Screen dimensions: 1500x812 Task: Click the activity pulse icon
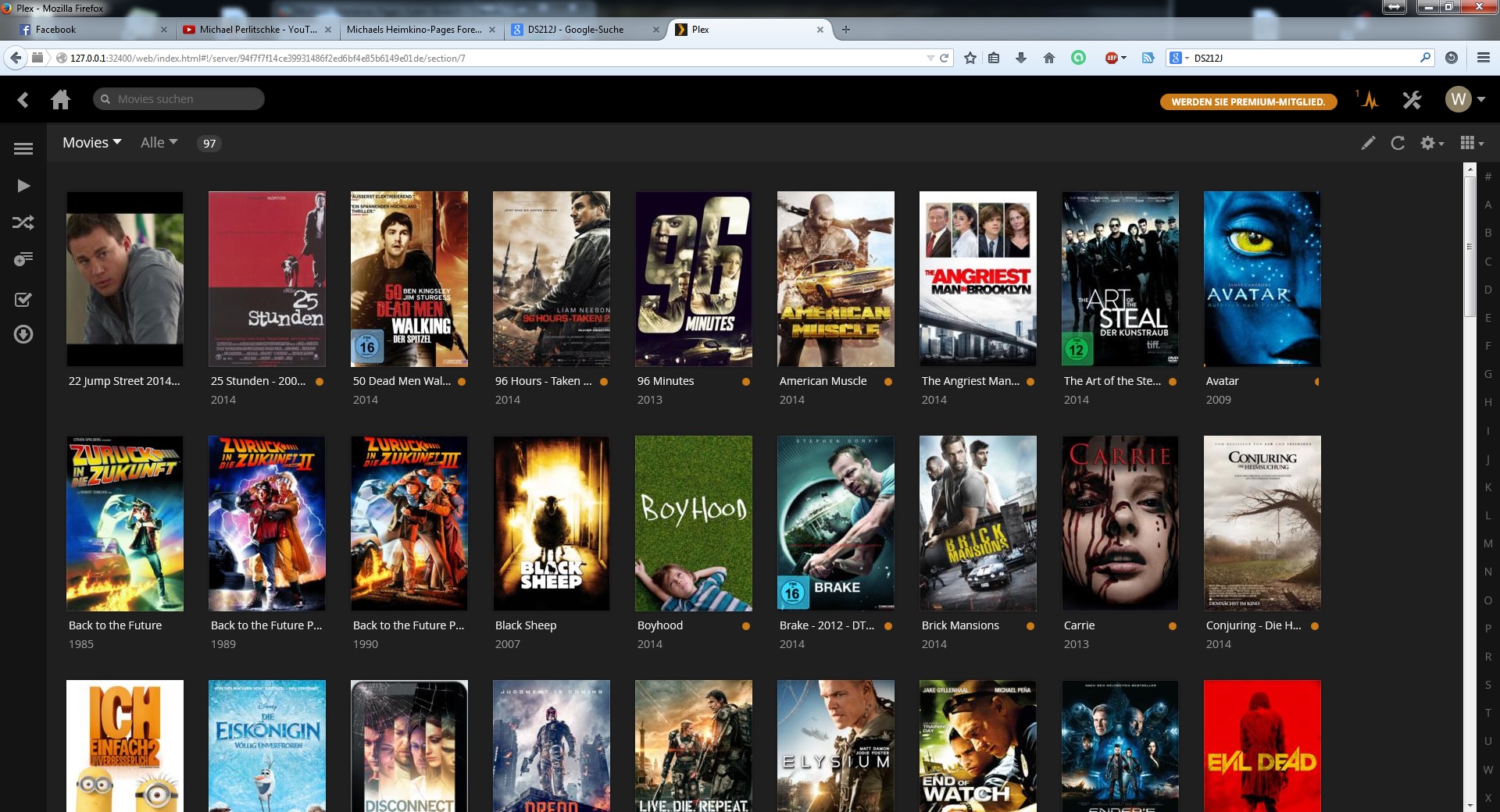coord(1370,100)
